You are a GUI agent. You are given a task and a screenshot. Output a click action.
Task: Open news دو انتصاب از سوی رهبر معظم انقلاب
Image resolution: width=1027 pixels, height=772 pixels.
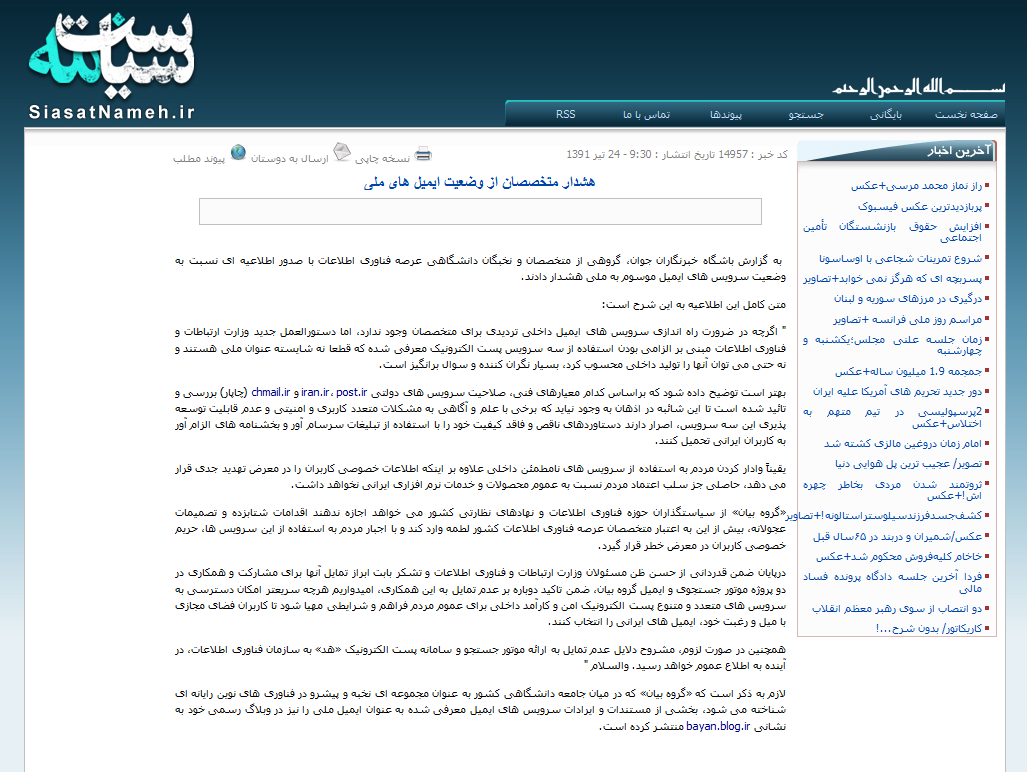[897, 608]
